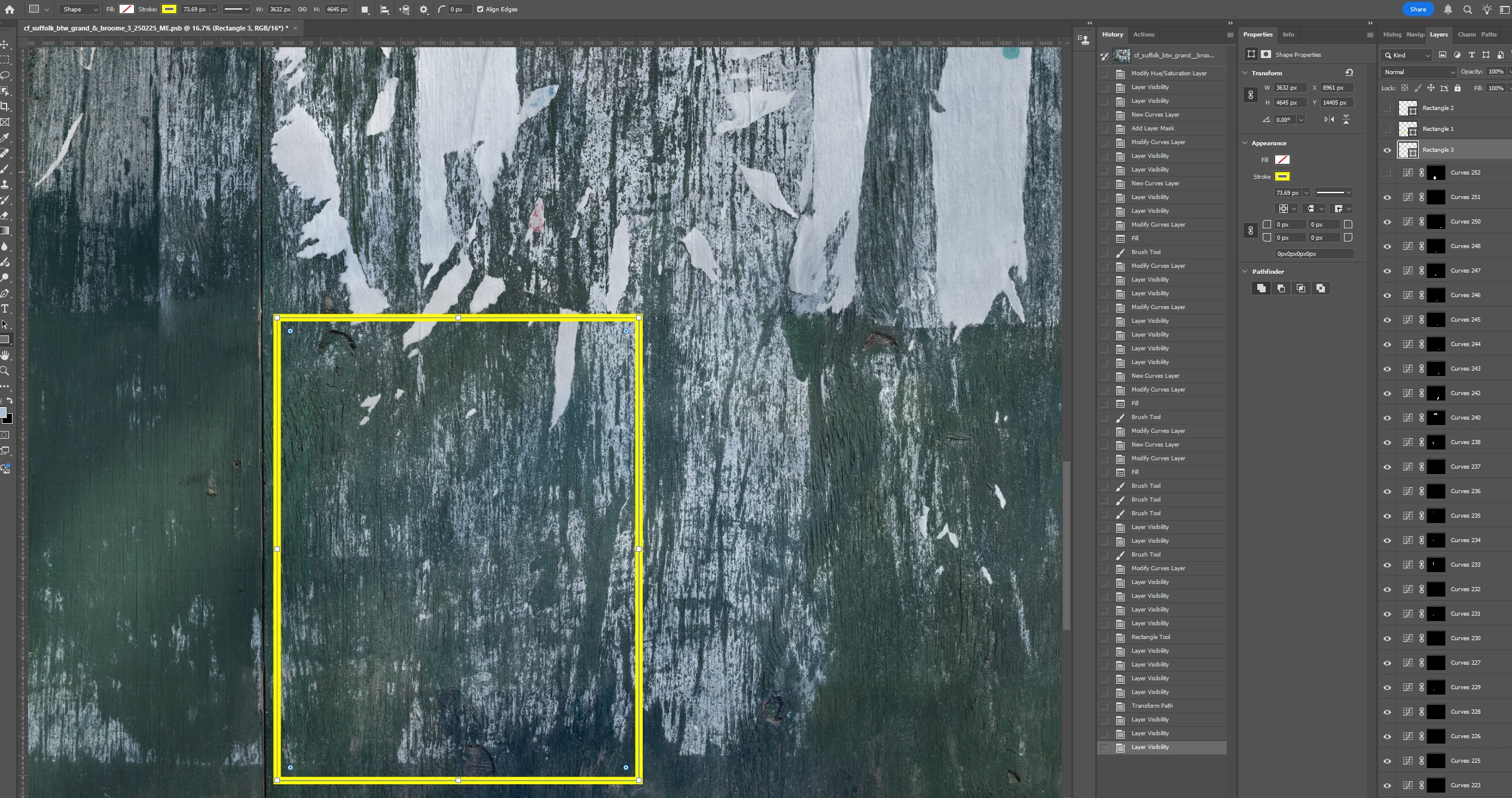Screen dimensions: 1512x798
Task: Select the Zoom tool
Action: click(5, 371)
